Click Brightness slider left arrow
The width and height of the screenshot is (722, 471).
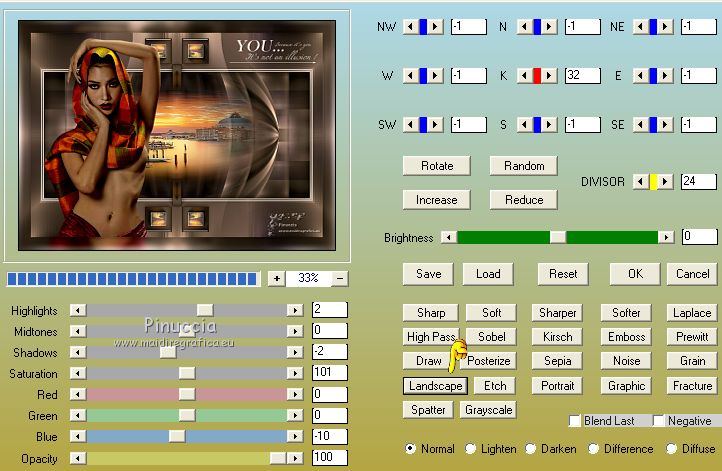pyautogui.click(x=449, y=237)
